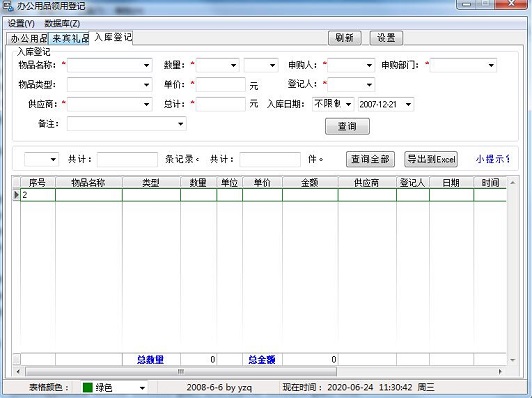Click the 日期 column header
The height and width of the screenshot is (398, 532).
[x=451, y=183]
